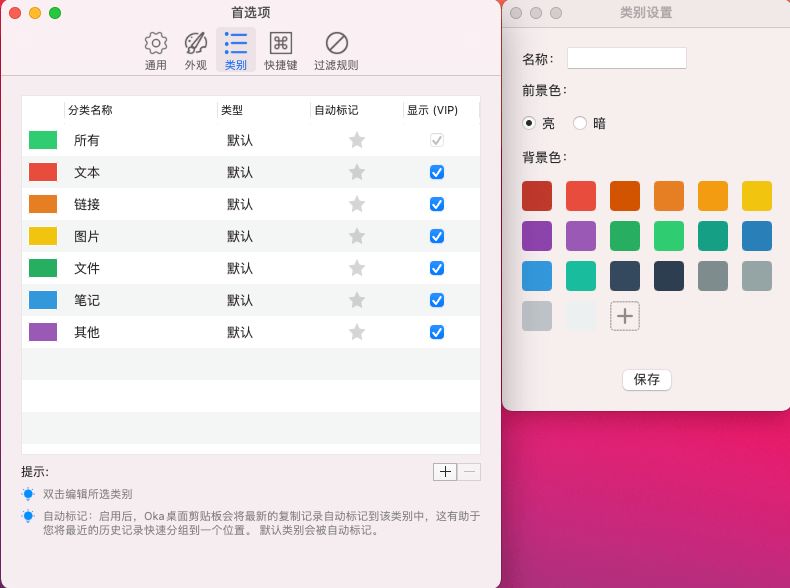Pick the yellow background color swatch
This screenshot has width=790, height=588.
(757, 196)
